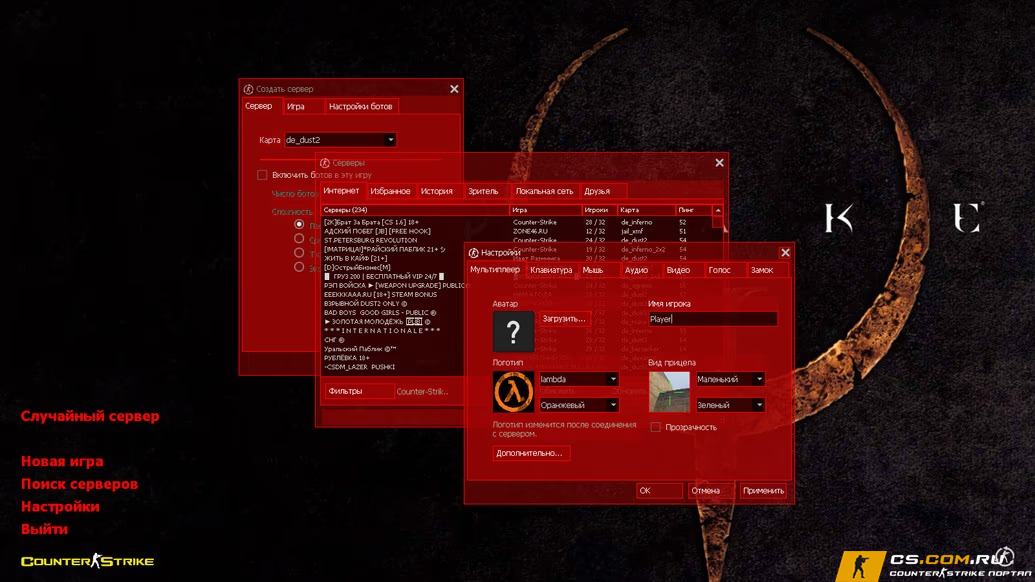Select the Интернет tab in Серверы

(x=341, y=191)
